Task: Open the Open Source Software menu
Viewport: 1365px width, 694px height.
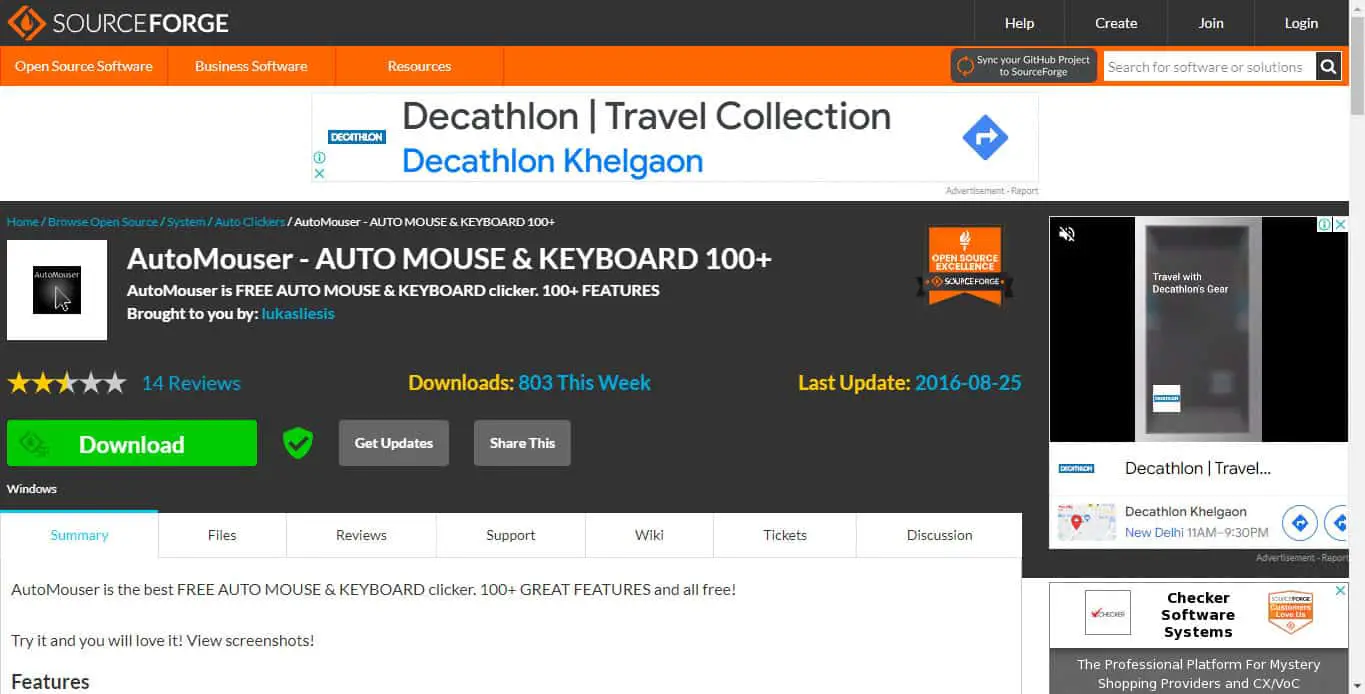Action: [x=84, y=66]
